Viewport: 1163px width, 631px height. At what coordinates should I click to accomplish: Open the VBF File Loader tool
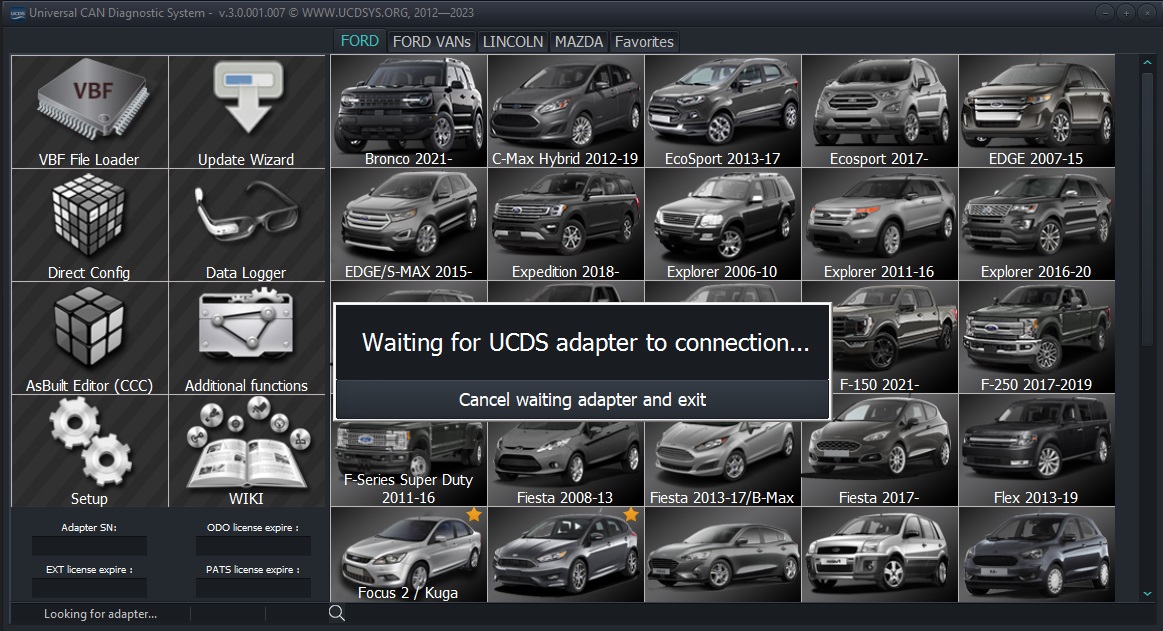click(89, 112)
